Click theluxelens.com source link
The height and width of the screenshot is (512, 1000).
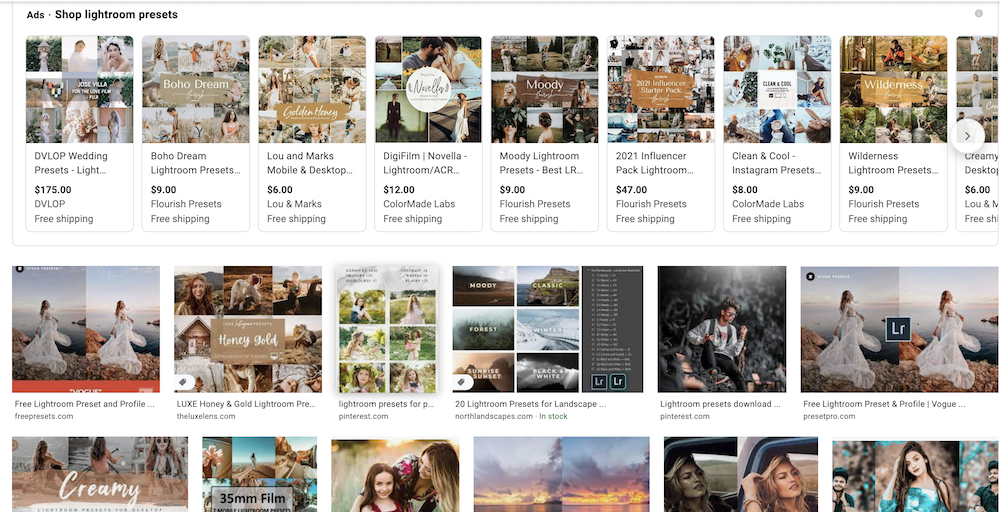pyautogui.click(x=205, y=416)
